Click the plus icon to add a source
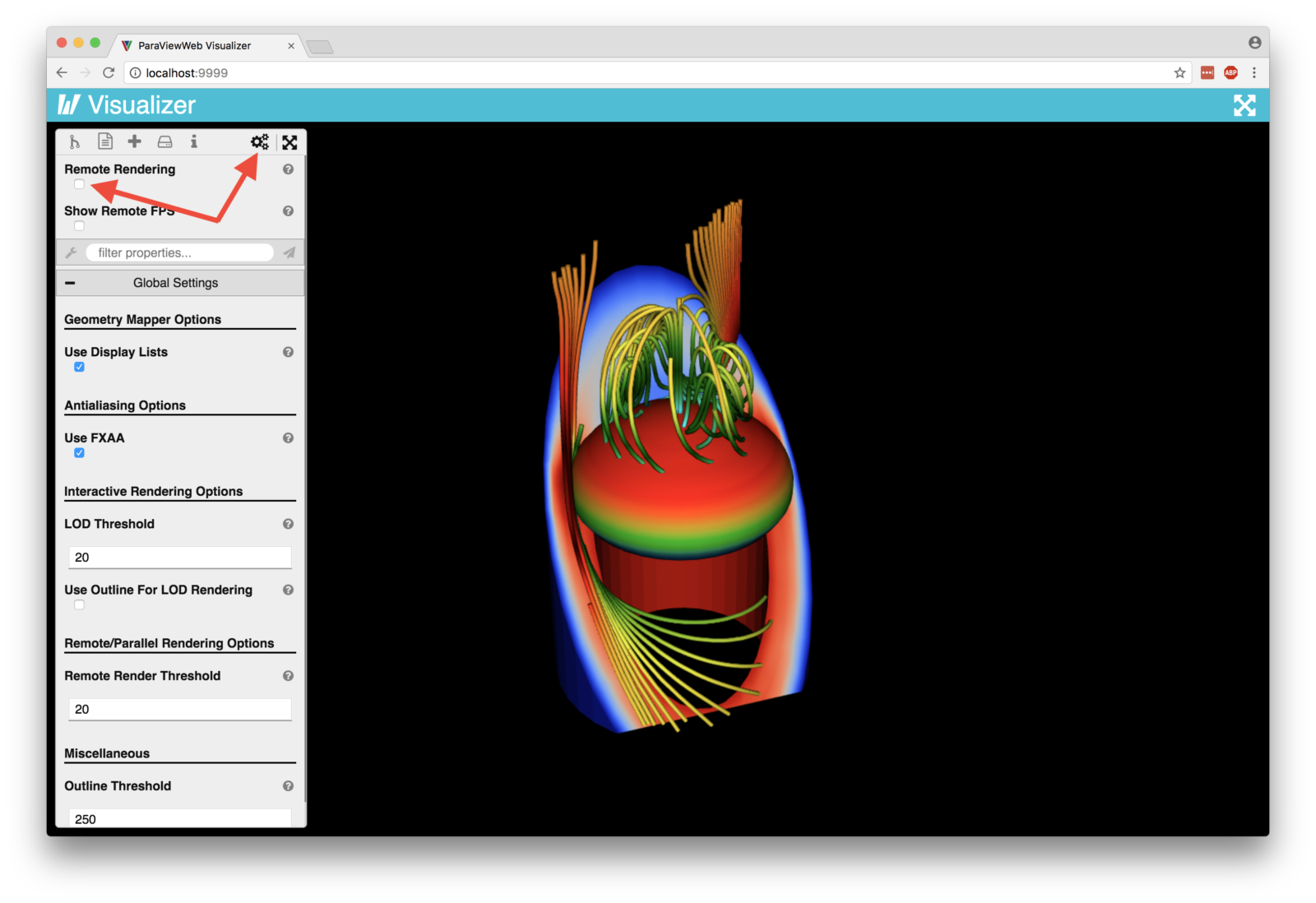This screenshot has height=903, width=1316. coord(134,141)
